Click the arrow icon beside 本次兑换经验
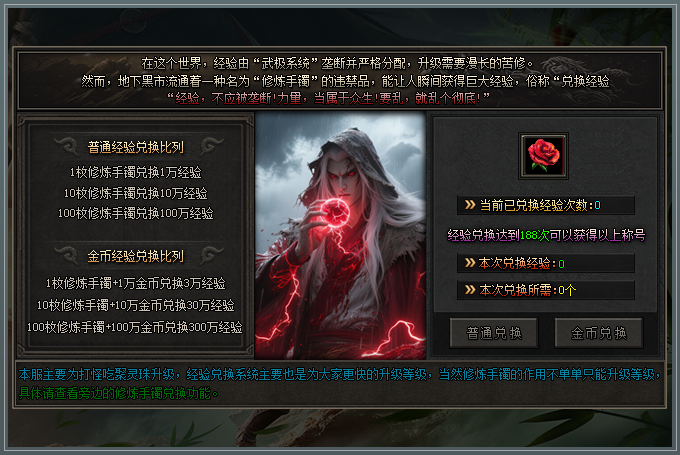 pyautogui.click(x=470, y=263)
